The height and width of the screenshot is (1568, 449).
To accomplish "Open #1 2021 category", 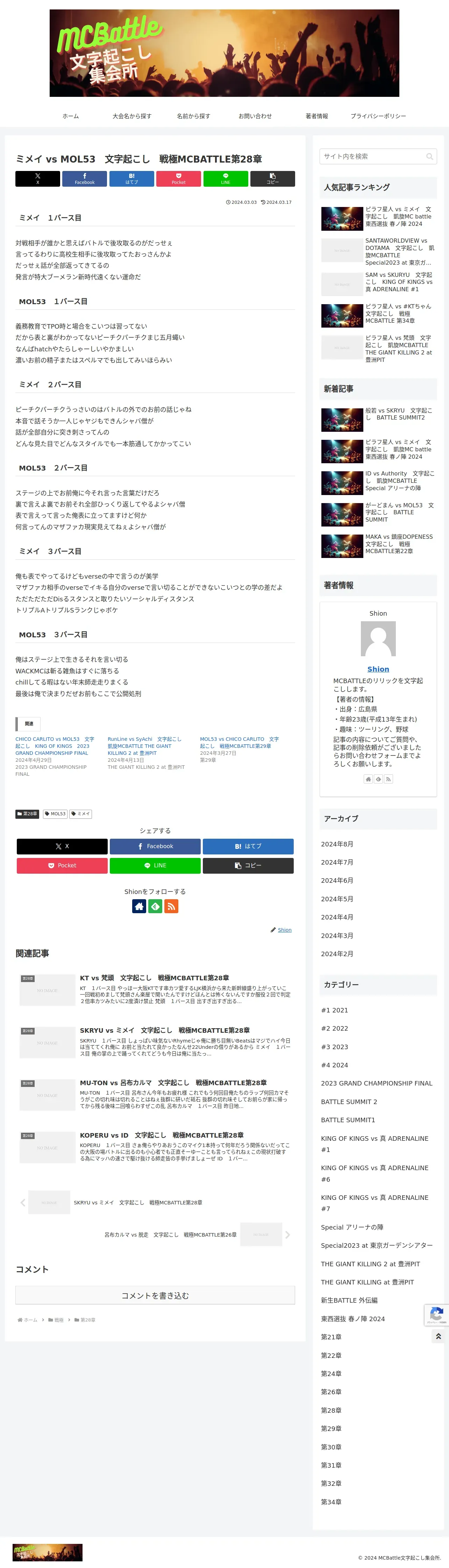I will click(x=334, y=1010).
